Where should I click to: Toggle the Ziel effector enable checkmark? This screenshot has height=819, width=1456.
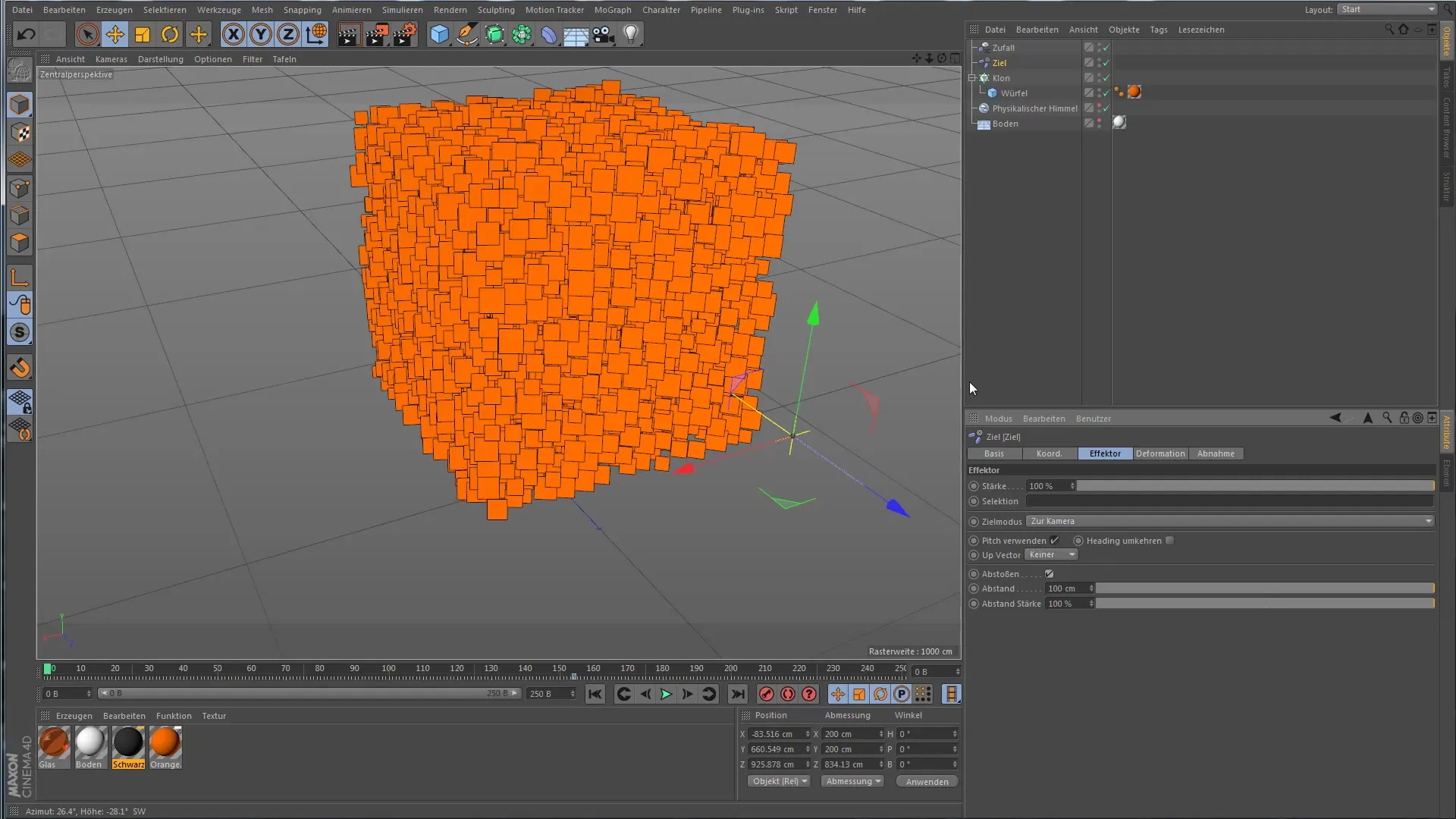[x=1106, y=63]
